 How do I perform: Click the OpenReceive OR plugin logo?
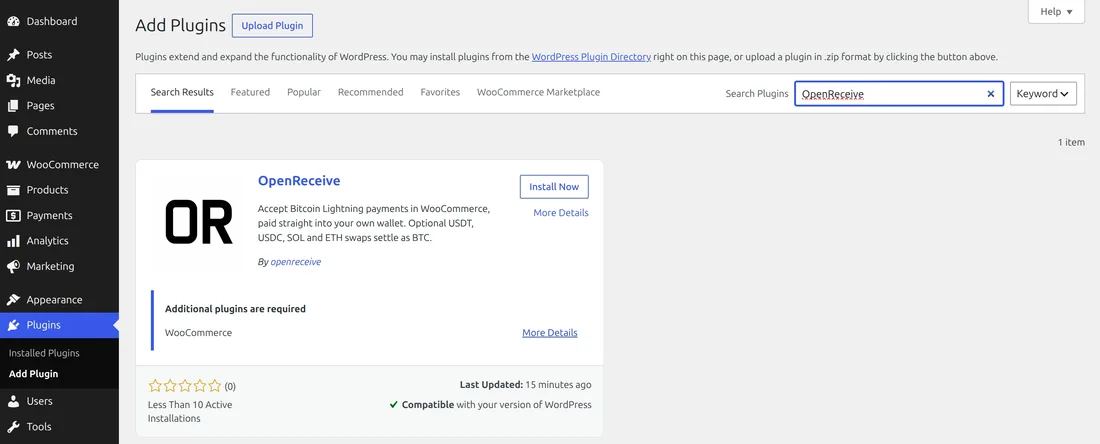[x=199, y=222]
